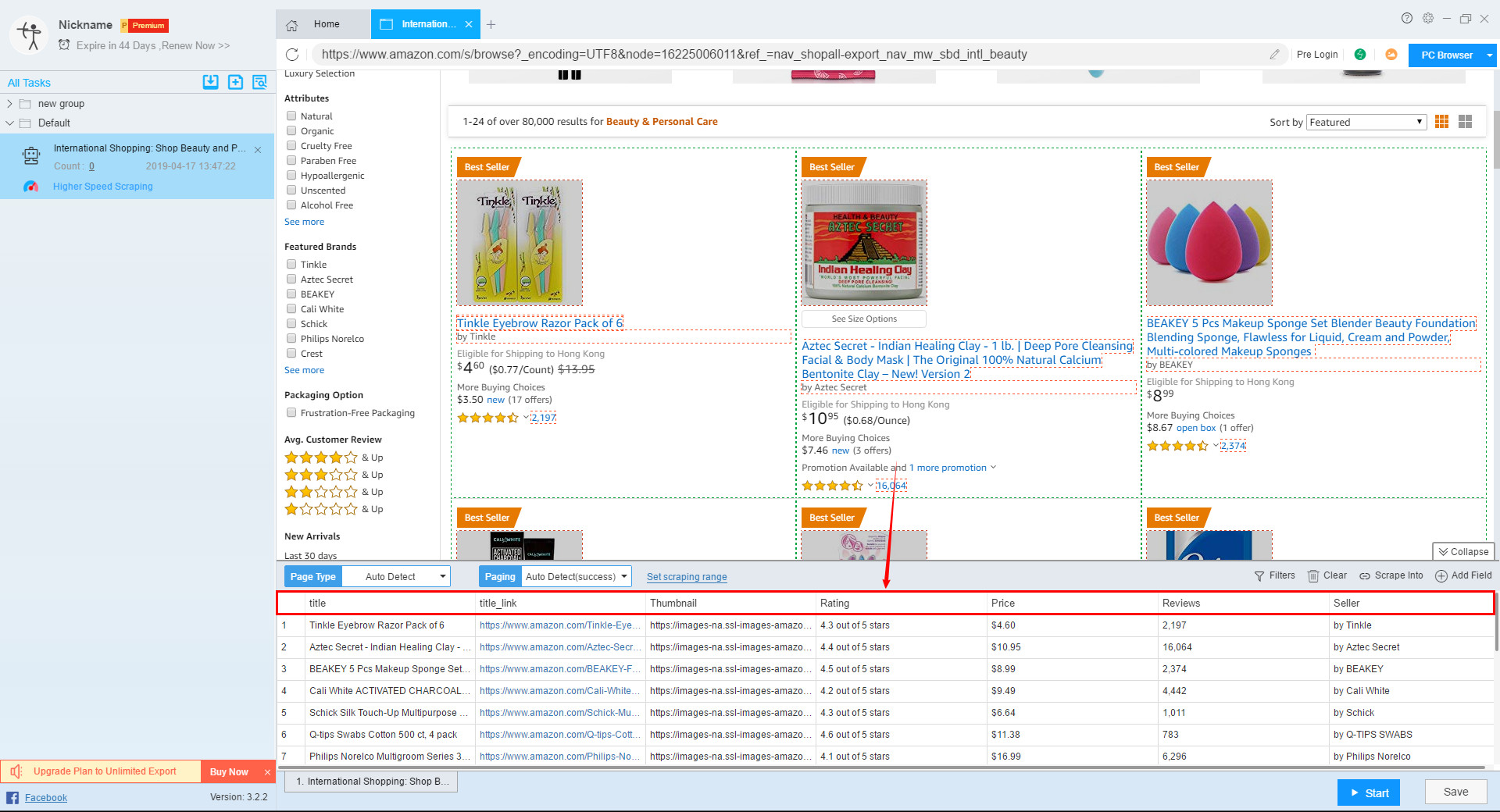This screenshot has width=1500, height=812.
Task: Click the Filters funnel icon
Action: 1259,576
